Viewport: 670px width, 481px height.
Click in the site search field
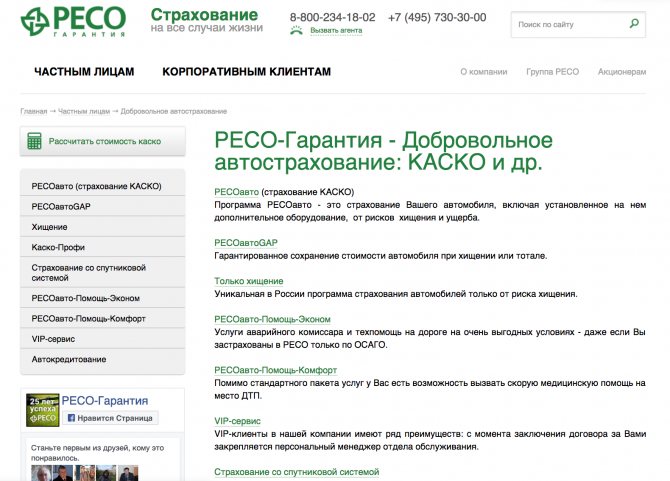click(x=565, y=23)
